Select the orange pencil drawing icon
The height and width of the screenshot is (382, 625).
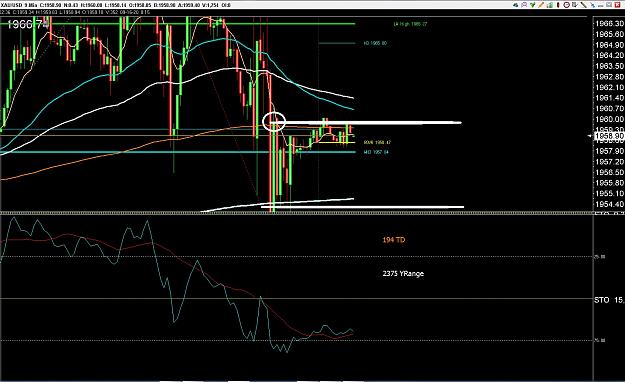(541, 5)
